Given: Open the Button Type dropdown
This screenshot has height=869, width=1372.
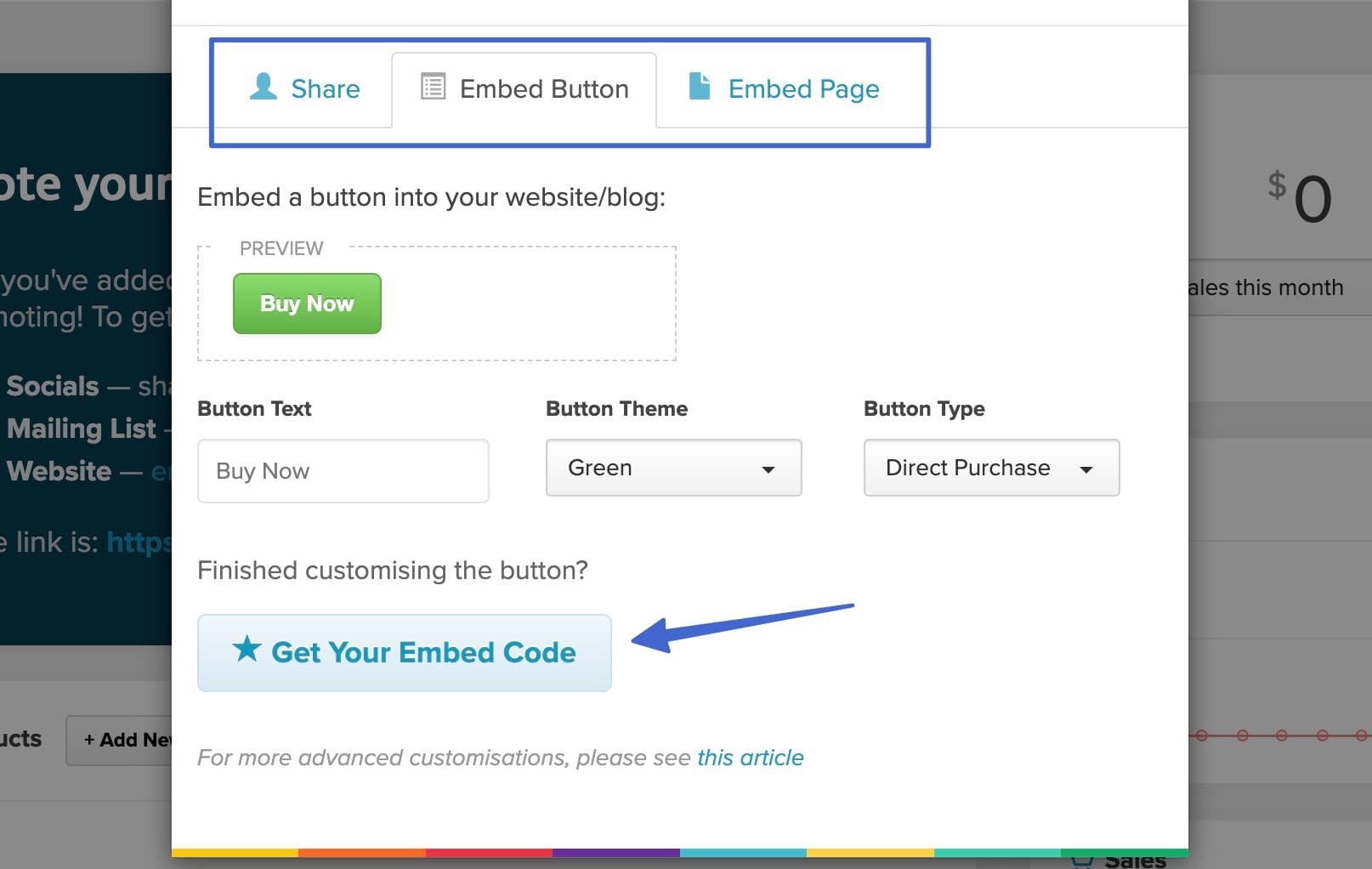Looking at the screenshot, I should tap(990, 468).
